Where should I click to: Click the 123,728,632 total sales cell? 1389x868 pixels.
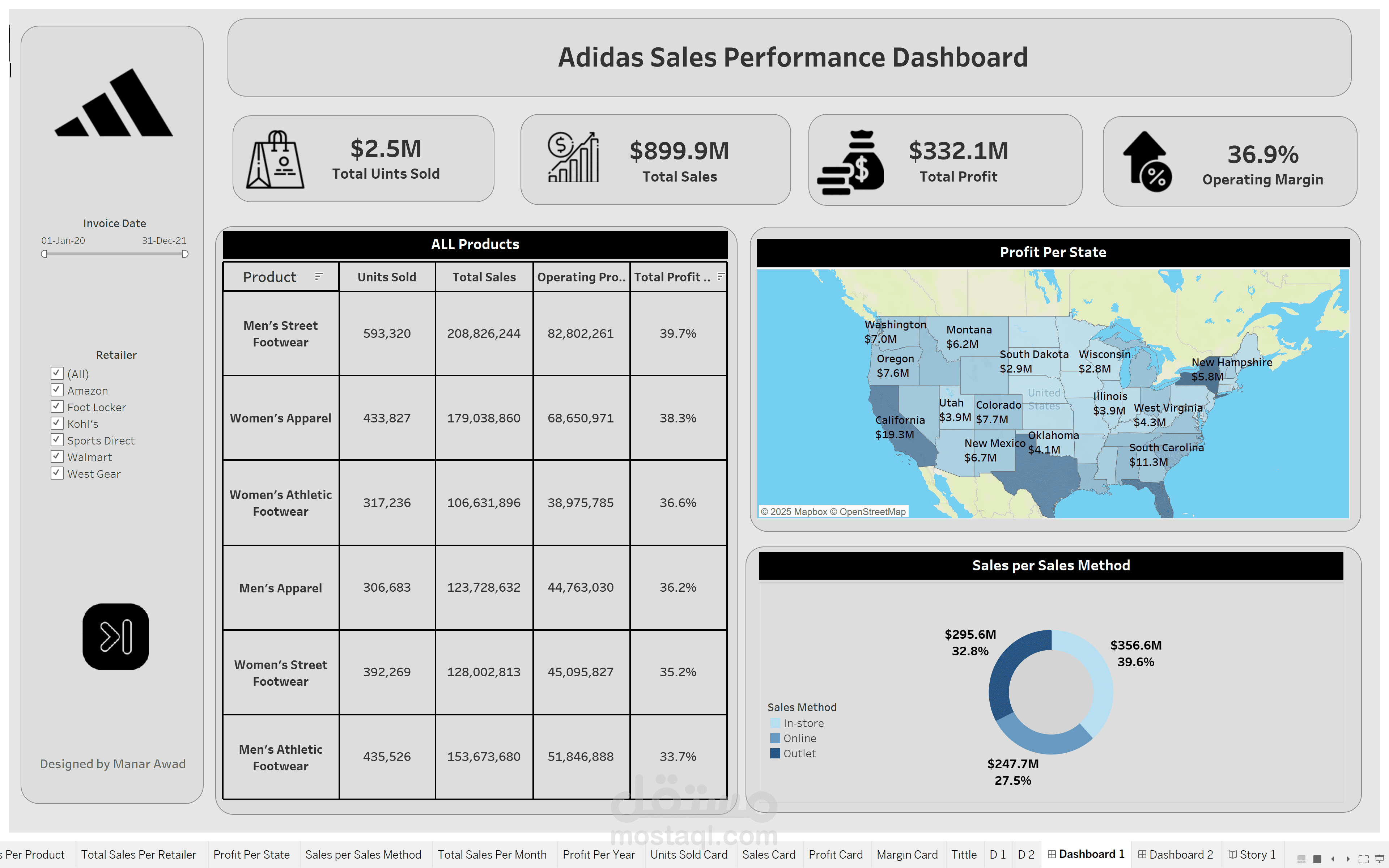[x=484, y=587]
